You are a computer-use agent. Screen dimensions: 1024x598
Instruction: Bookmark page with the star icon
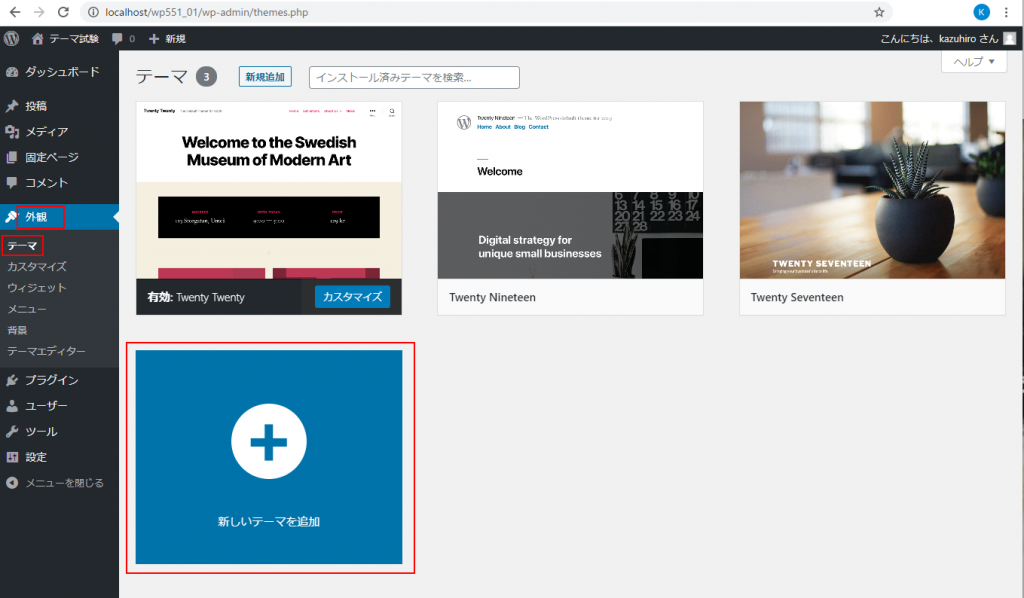[879, 12]
